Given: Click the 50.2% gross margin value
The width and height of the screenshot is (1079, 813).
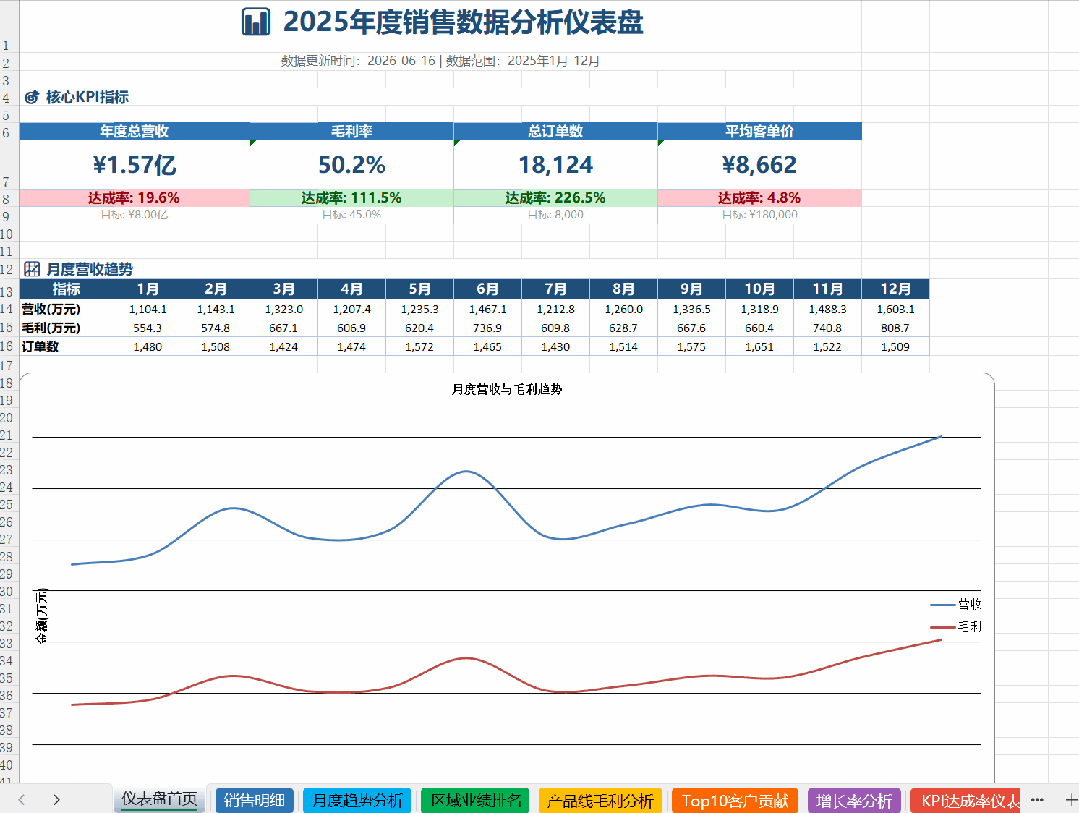Looking at the screenshot, I should tap(352, 165).
